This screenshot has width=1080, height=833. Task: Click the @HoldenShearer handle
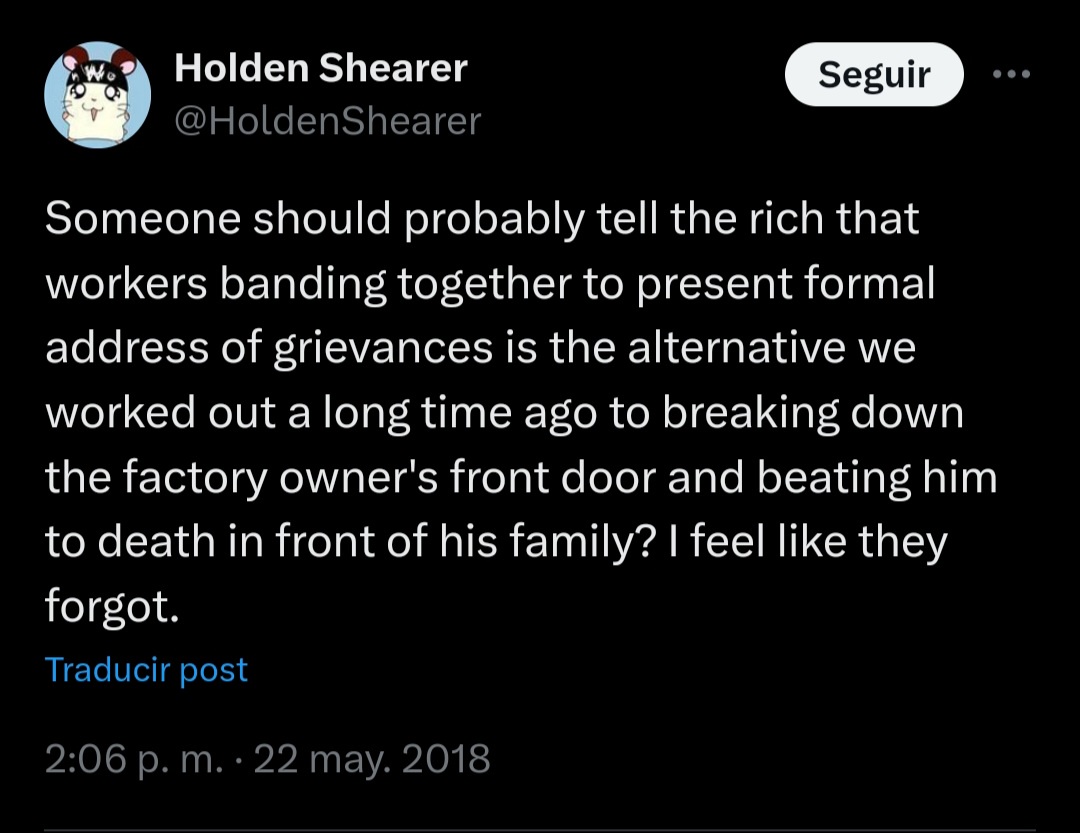click(x=327, y=121)
